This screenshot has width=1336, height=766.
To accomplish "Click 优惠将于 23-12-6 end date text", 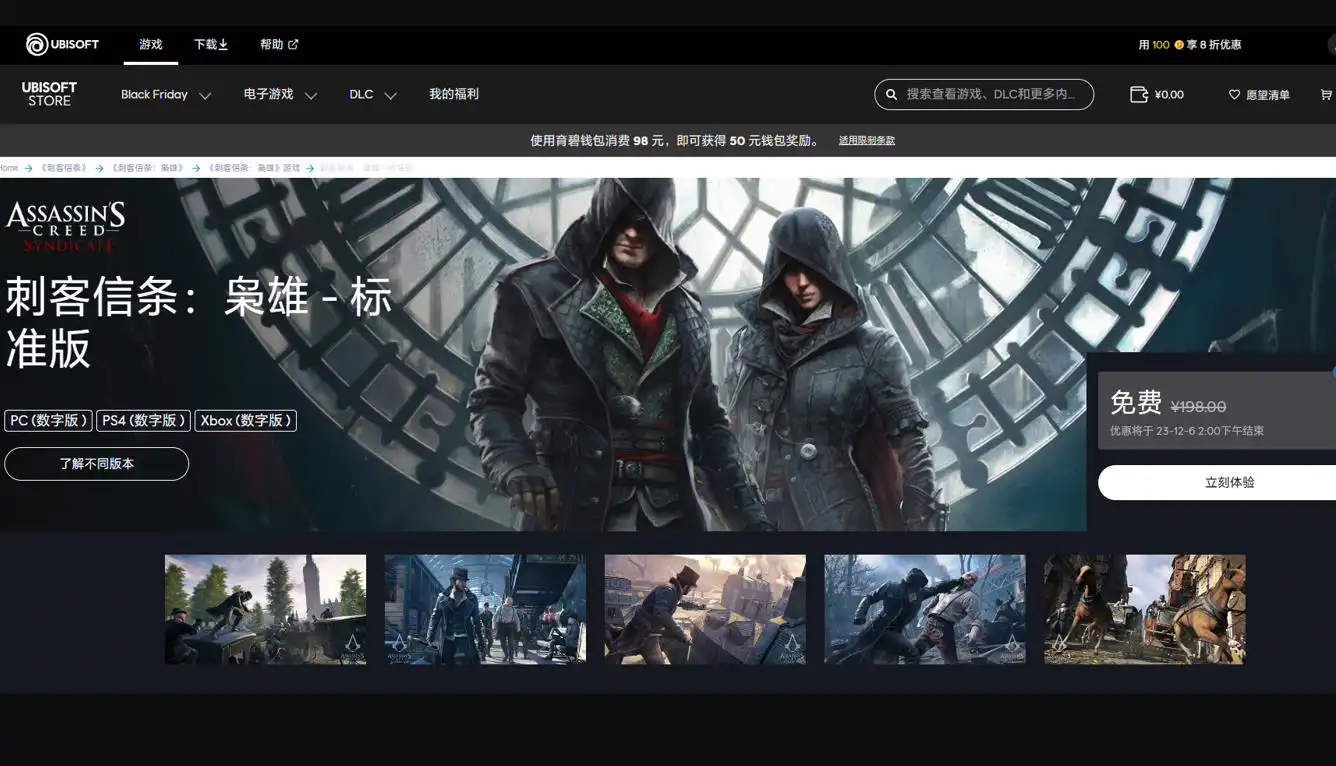I will tap(1187, 431).
